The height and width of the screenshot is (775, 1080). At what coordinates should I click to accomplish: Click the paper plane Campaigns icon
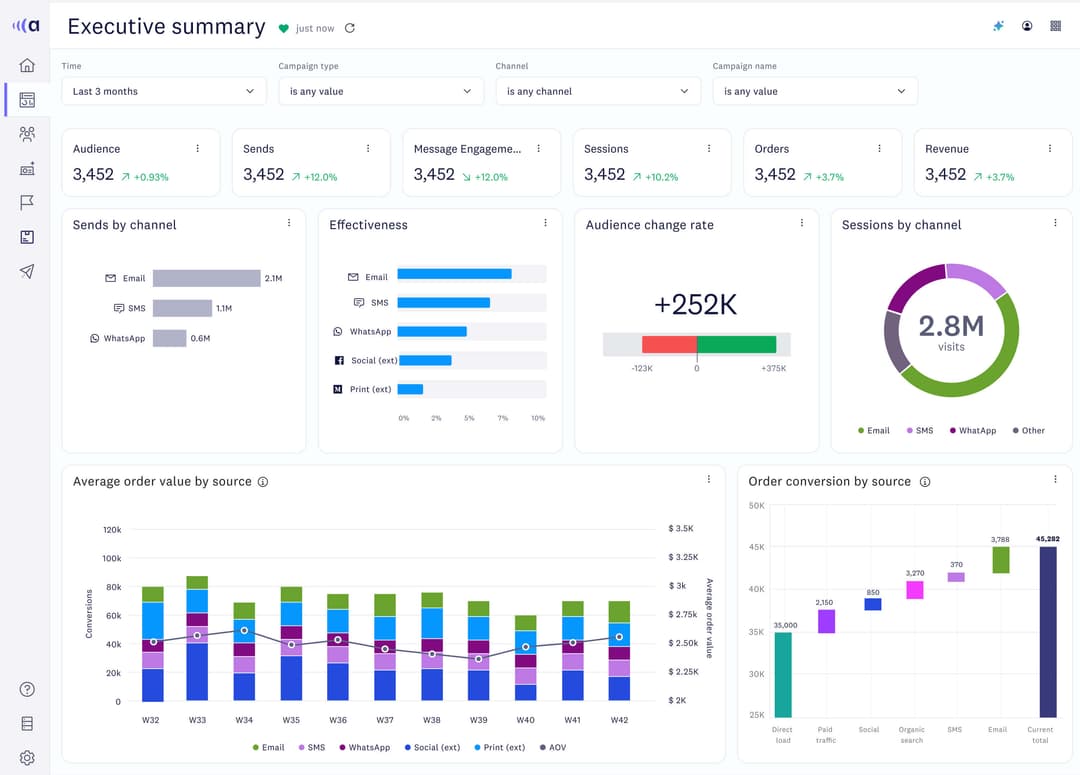point(27,271)
